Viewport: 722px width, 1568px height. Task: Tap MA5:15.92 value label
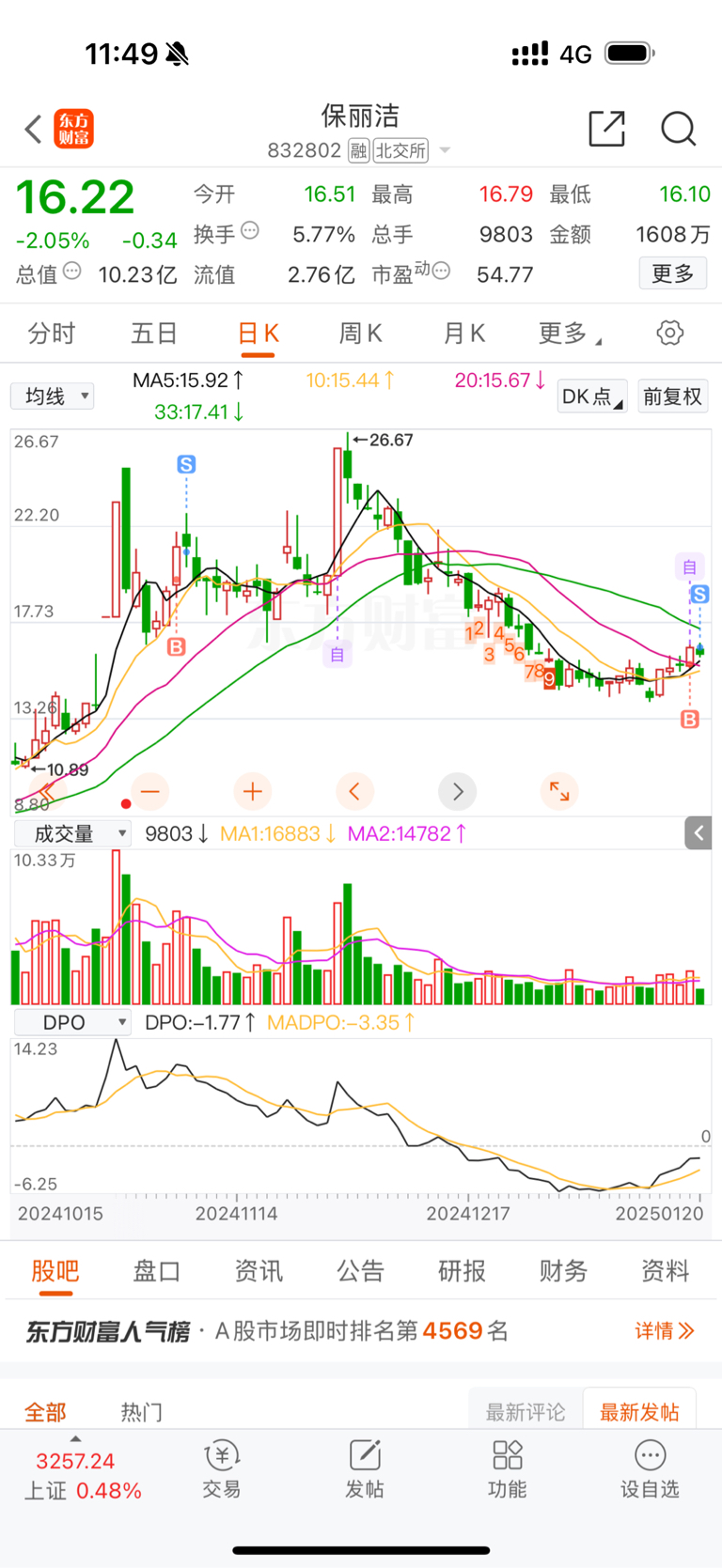point(188,380)
